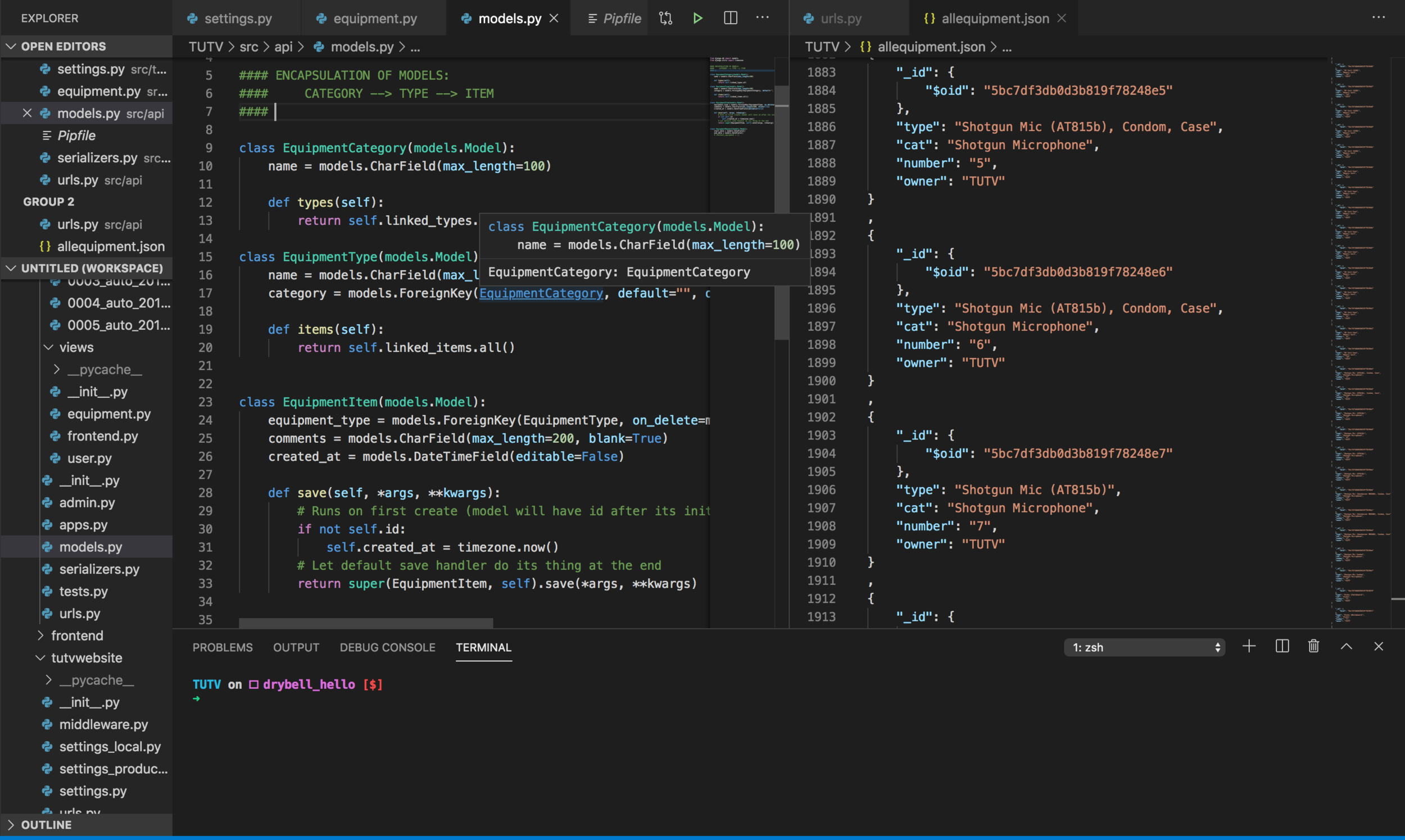
Task: Open the compare changes icon beside Run
Action: click(x=665, y=17)
